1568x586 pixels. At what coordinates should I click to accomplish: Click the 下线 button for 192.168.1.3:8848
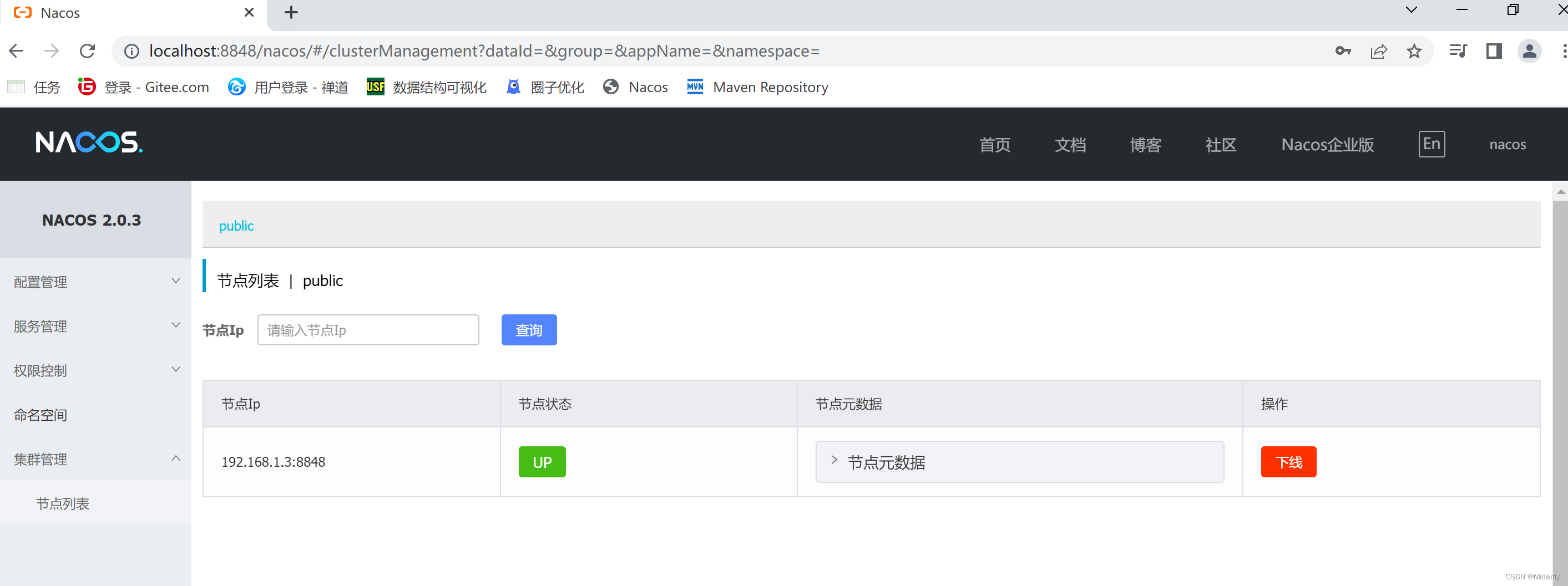pyautogui.click(x=1288, y=462)
